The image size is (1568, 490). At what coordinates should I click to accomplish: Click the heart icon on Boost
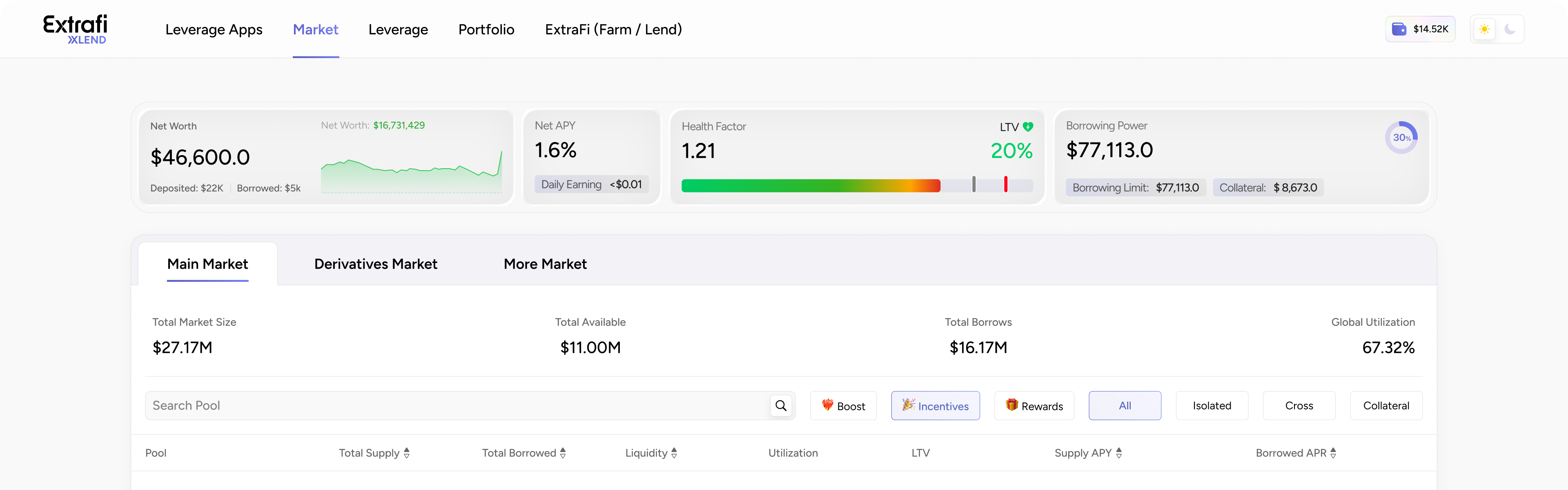(x=827, y=405)
